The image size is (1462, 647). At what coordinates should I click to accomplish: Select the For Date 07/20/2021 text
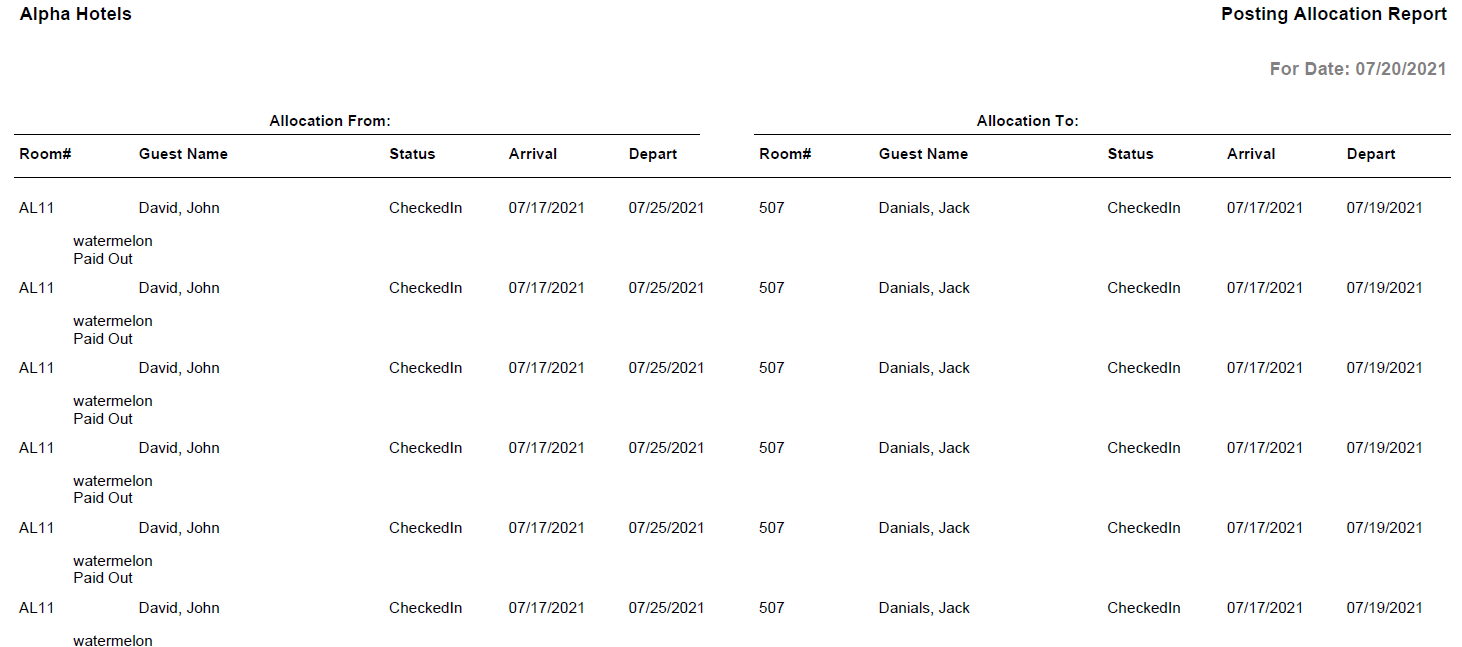click(x=1357, y=69)
